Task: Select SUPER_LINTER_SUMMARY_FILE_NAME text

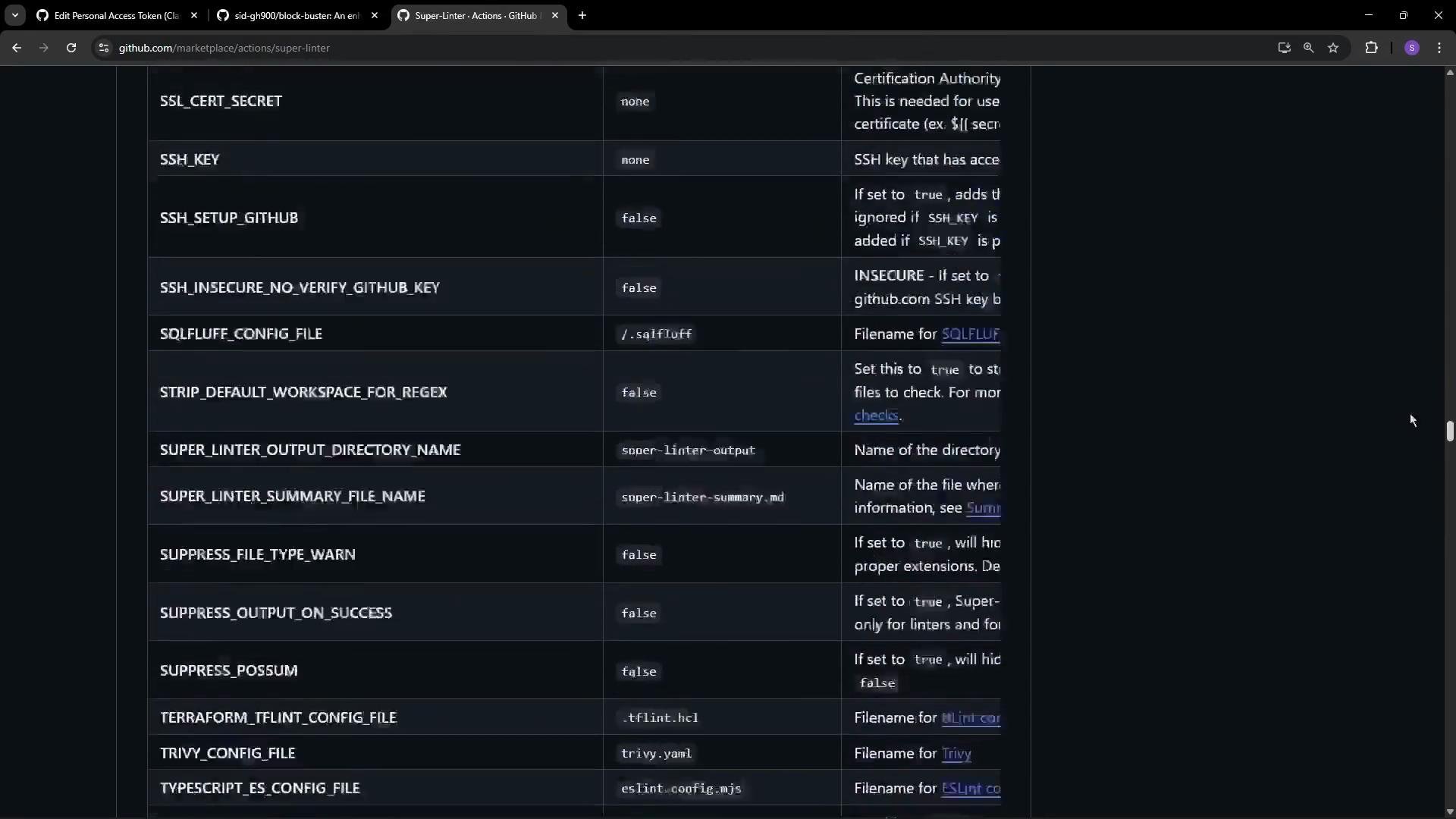Action: click(293, 496)
